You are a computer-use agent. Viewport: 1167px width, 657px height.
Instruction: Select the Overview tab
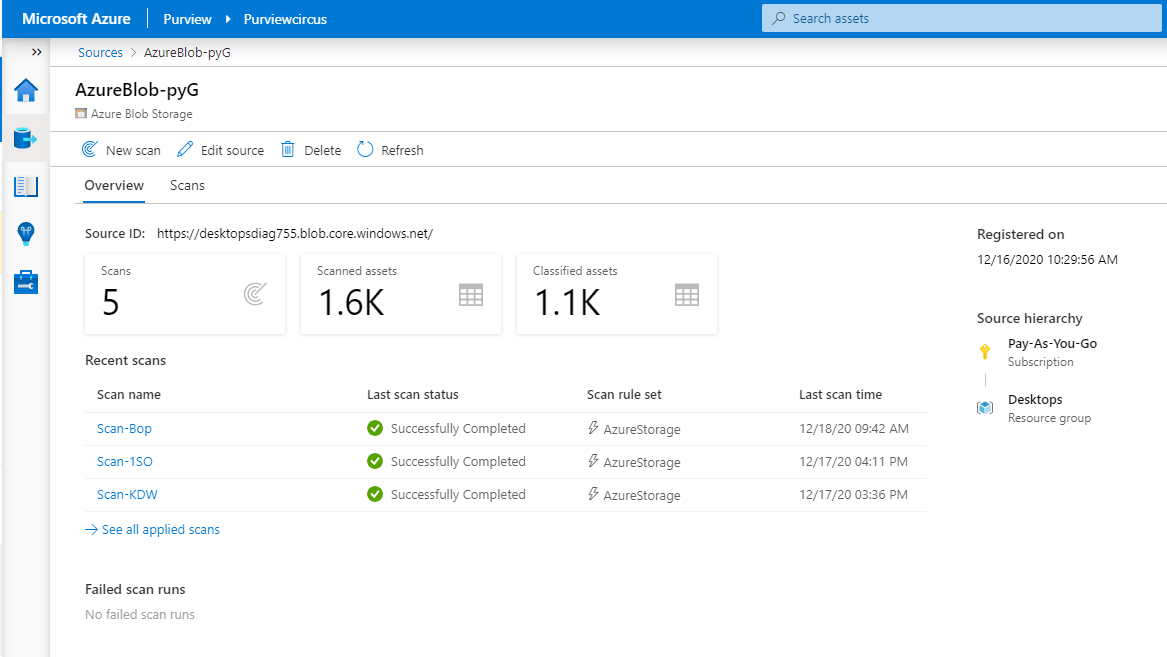click(x=114, y=185)
